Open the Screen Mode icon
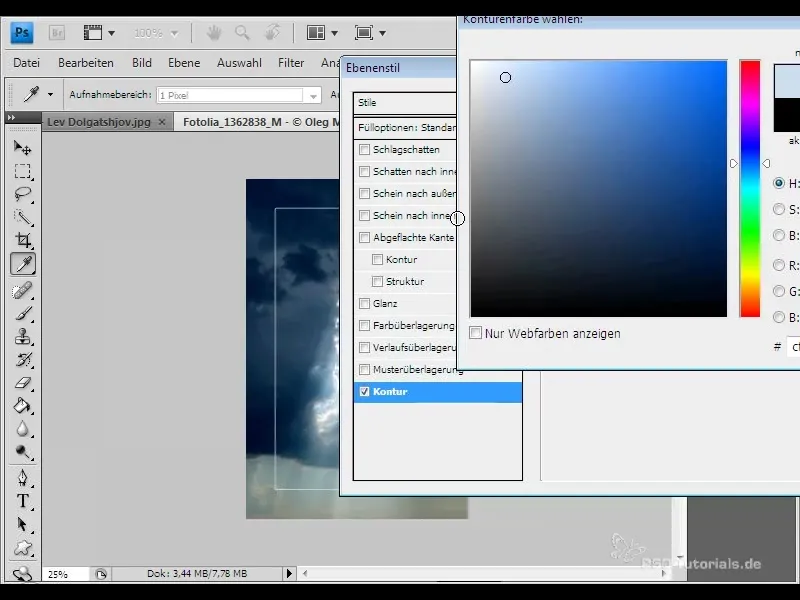Screen dimensions: 800x600 [364, 33]
